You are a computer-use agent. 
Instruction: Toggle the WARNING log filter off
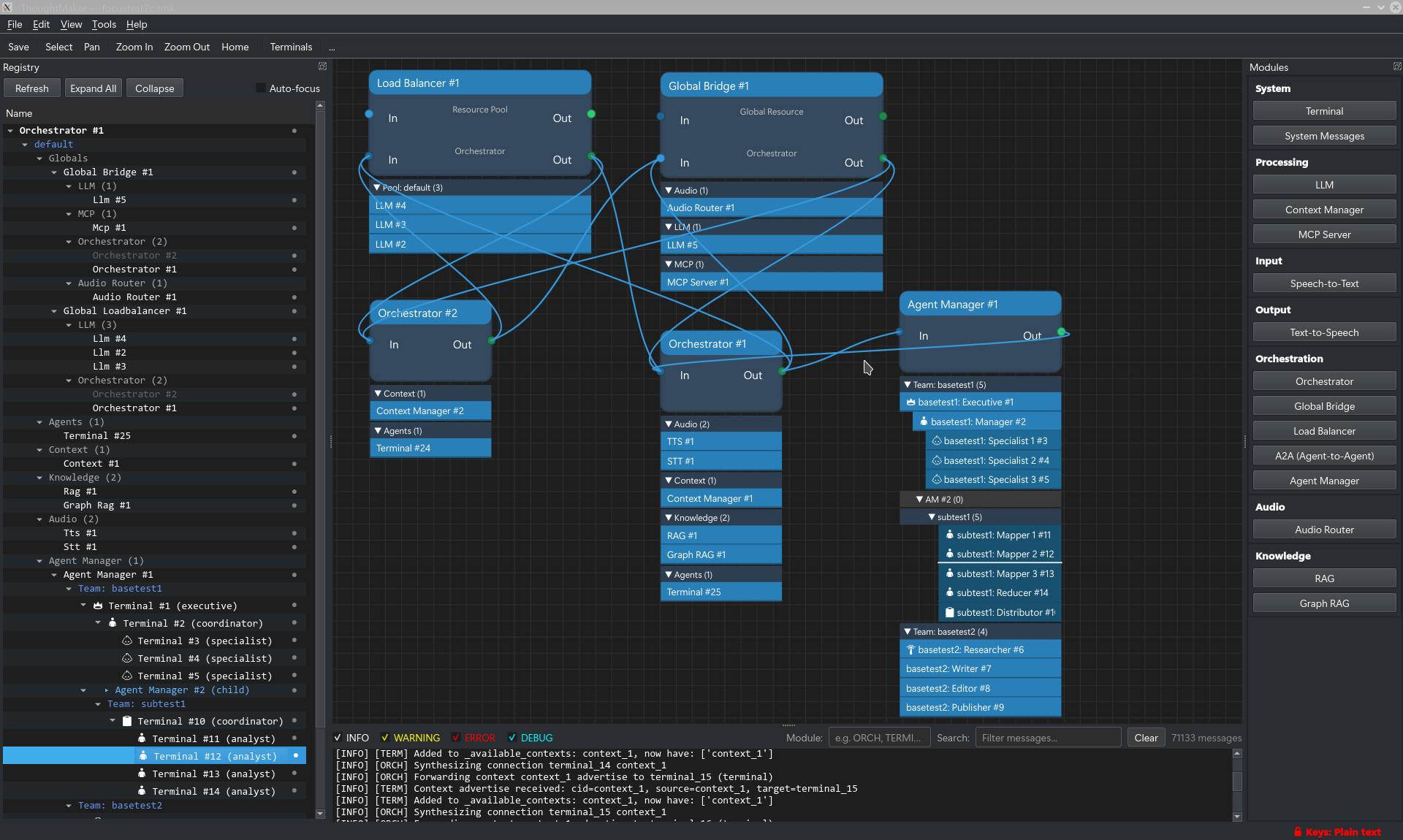pyautogui.click(x=387, y=738)
